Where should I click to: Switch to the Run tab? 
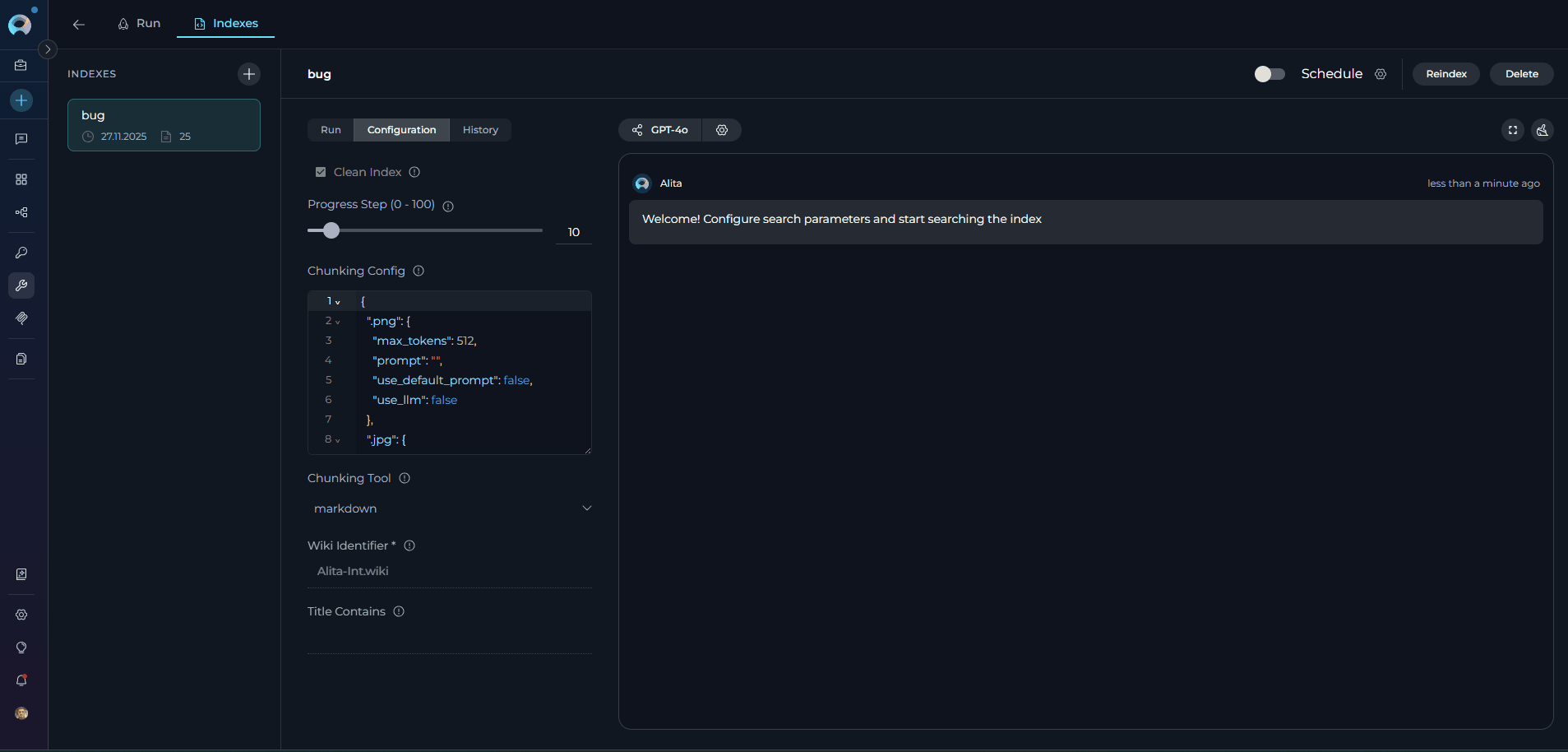click(330, 130)
